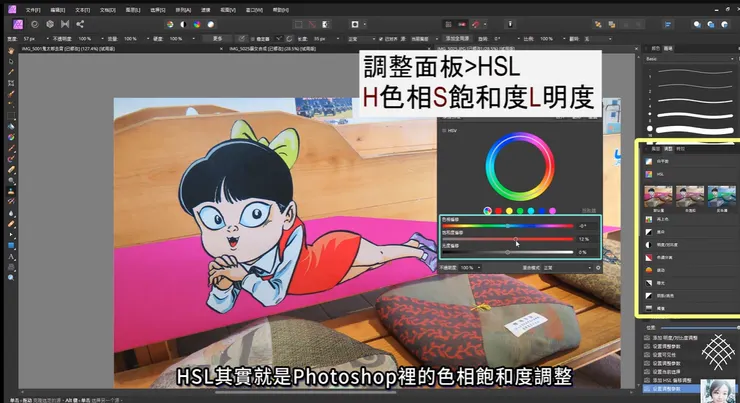This screenshot has height=403, width=740.
Task: Open the Basic brush category dropdown
Action: click(690, 59)
